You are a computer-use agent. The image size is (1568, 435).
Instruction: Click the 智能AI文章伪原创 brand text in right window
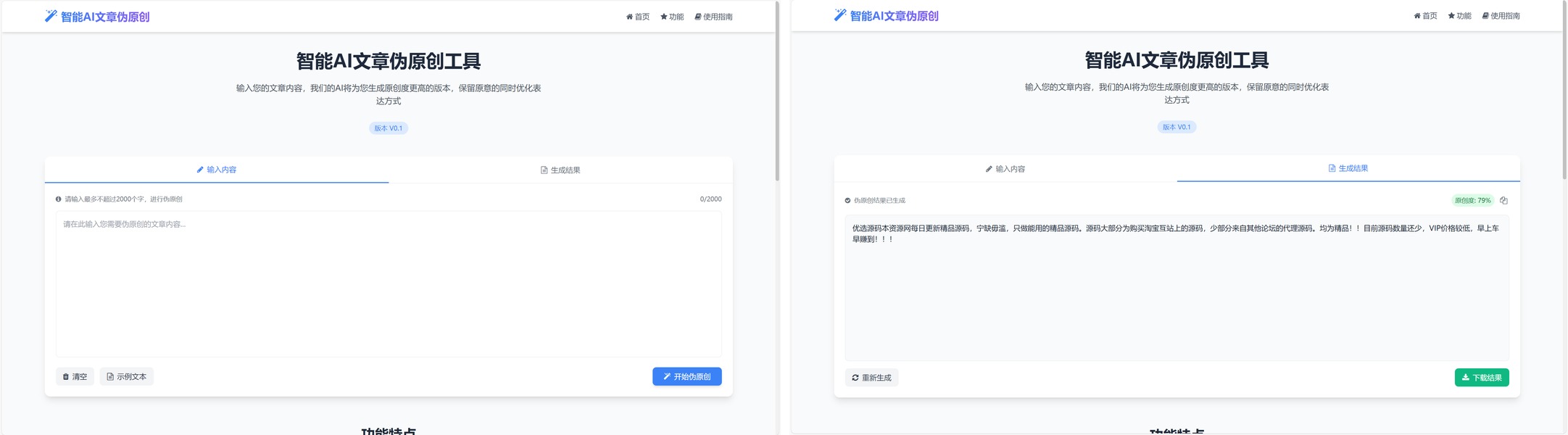895,16
